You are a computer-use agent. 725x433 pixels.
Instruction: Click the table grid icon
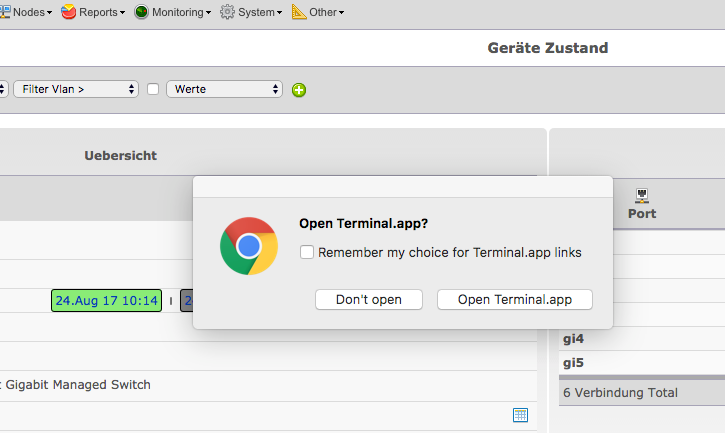tap(520, 415)
